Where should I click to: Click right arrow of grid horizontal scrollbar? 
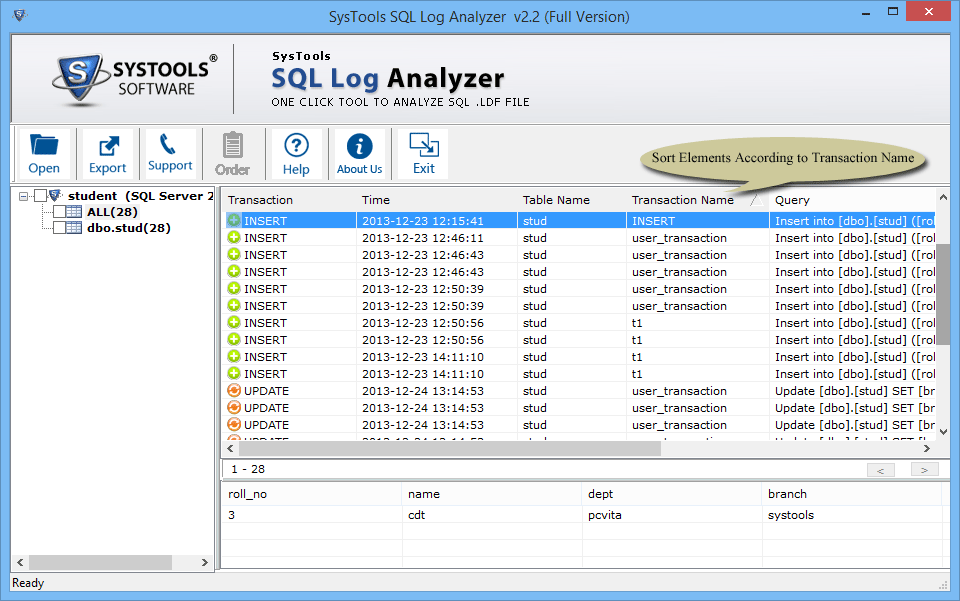[x=927, y=449]
